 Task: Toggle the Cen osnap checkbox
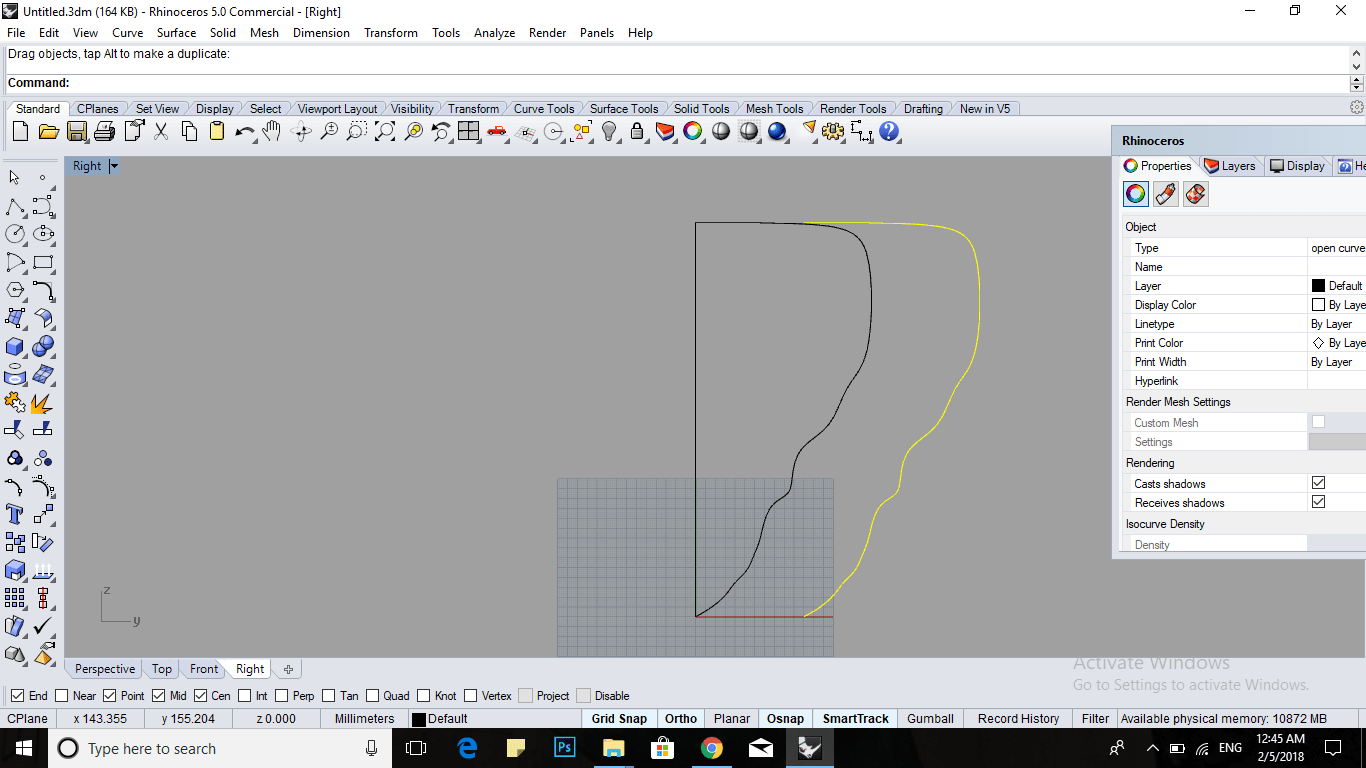[200, 696]
